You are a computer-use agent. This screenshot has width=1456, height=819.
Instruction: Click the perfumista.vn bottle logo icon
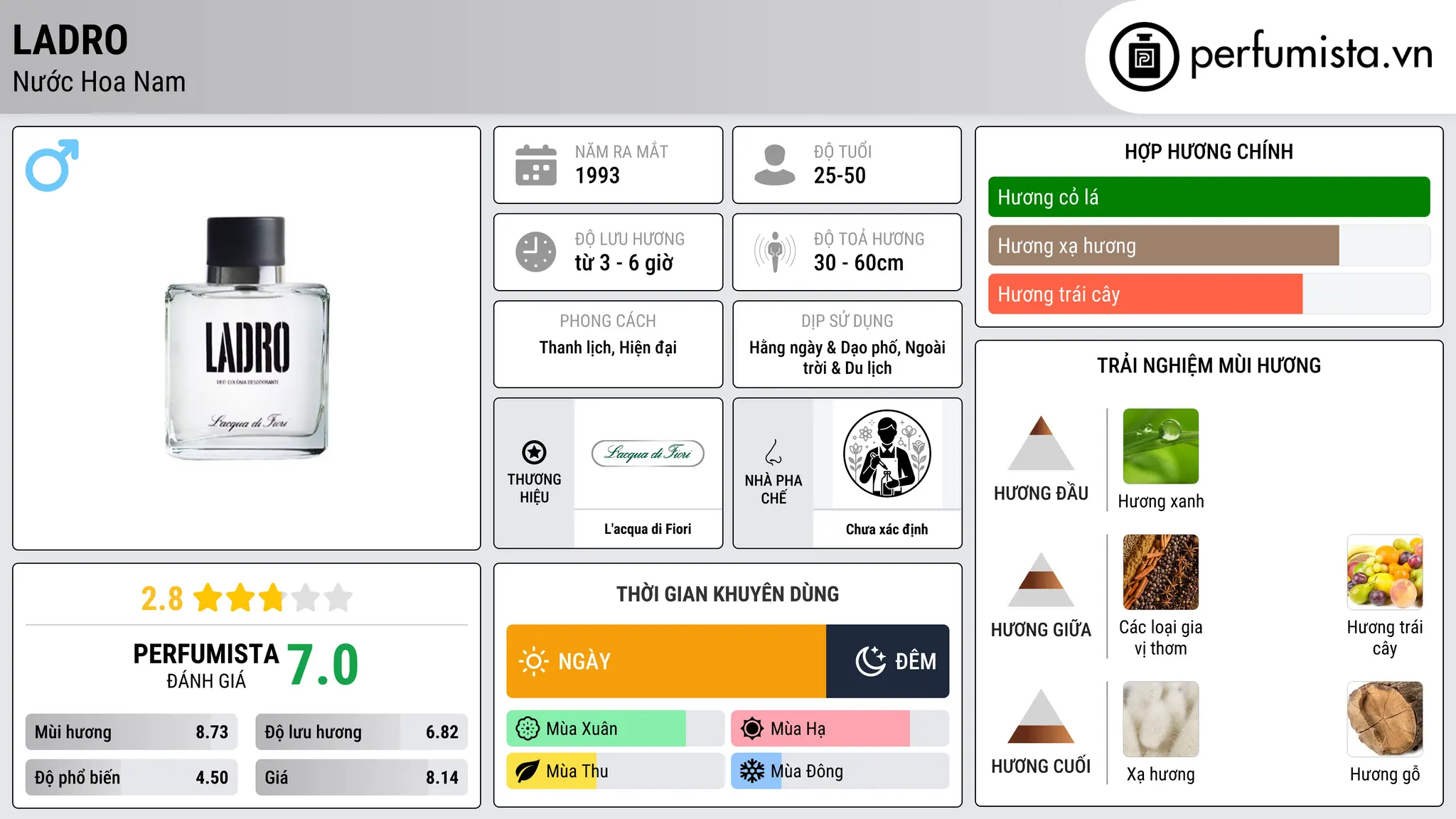1144,57
